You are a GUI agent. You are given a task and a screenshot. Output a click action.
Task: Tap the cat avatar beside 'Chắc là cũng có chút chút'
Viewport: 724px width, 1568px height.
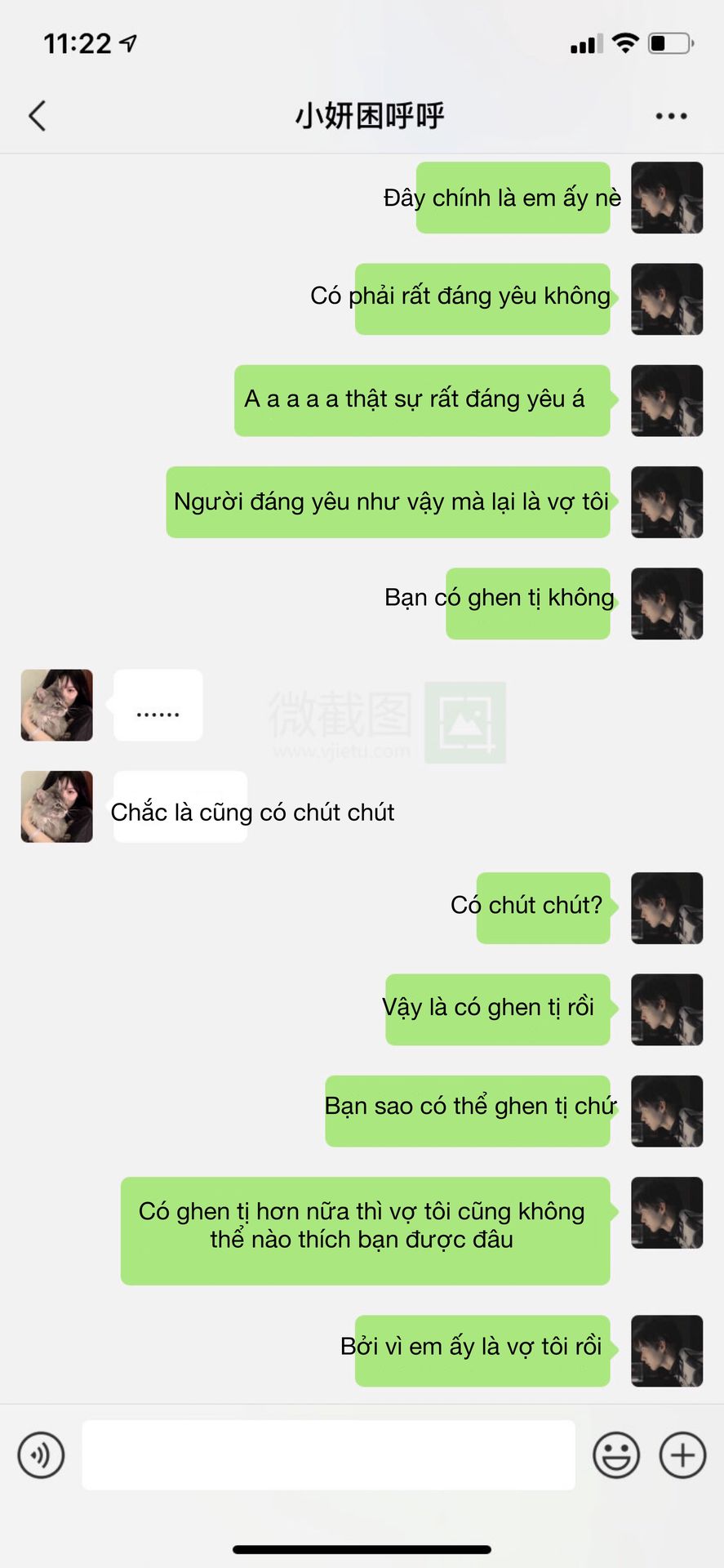(x=57, y=806)
